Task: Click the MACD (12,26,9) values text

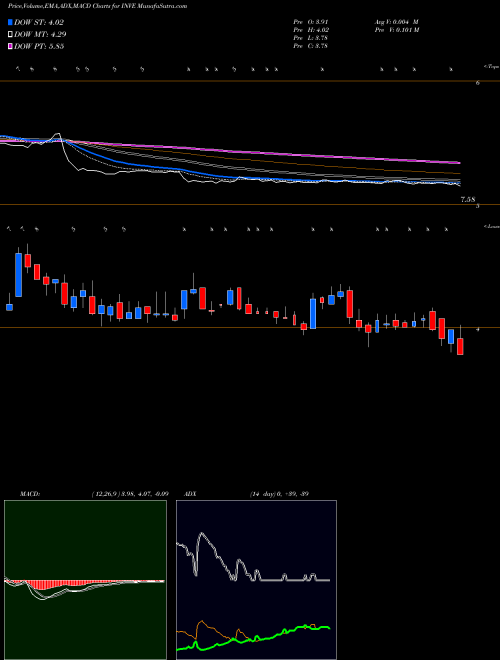Action: (x=130, y=493)
